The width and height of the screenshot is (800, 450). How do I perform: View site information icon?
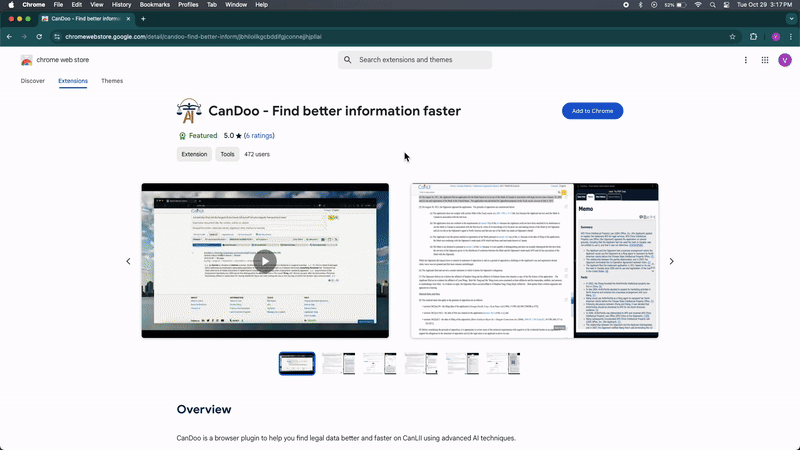coord(57,37)
